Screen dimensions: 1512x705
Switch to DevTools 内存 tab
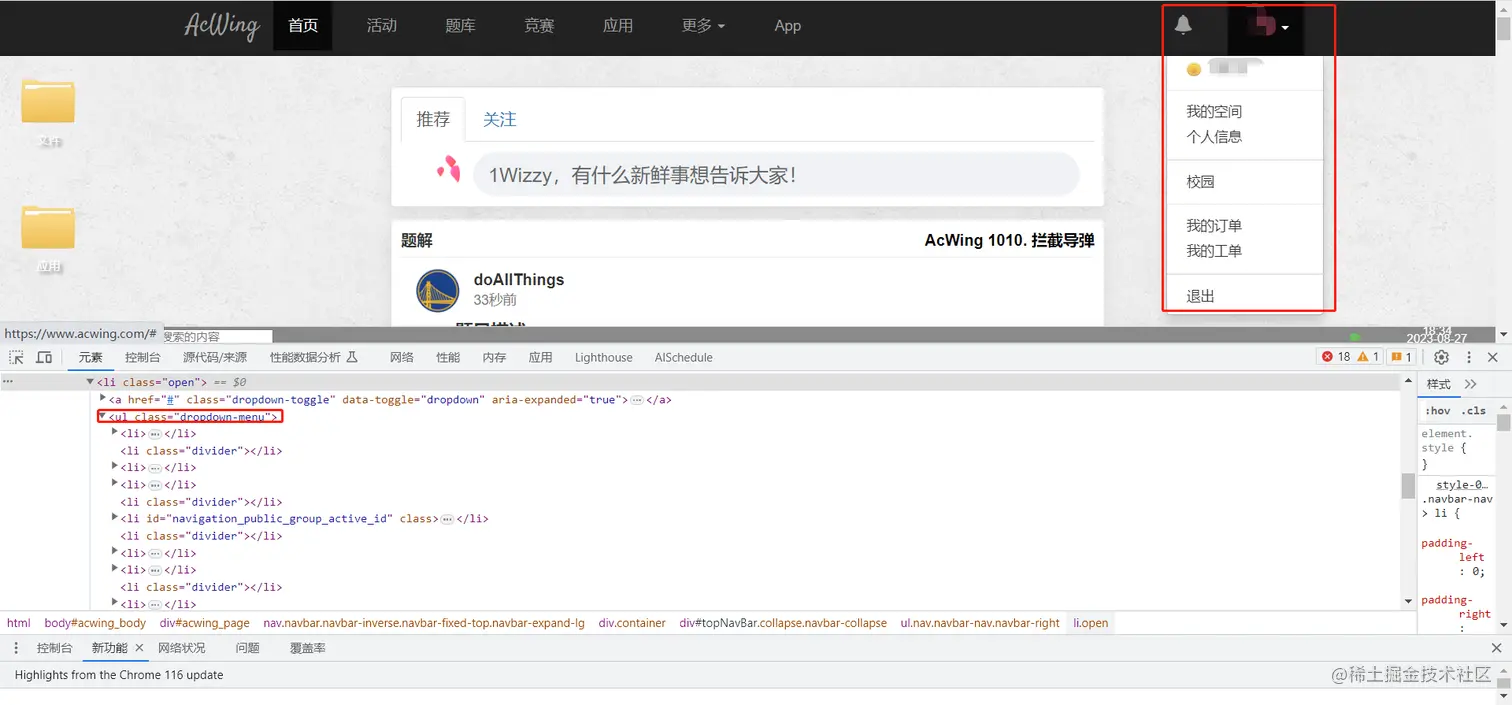(x=494, y=357)
